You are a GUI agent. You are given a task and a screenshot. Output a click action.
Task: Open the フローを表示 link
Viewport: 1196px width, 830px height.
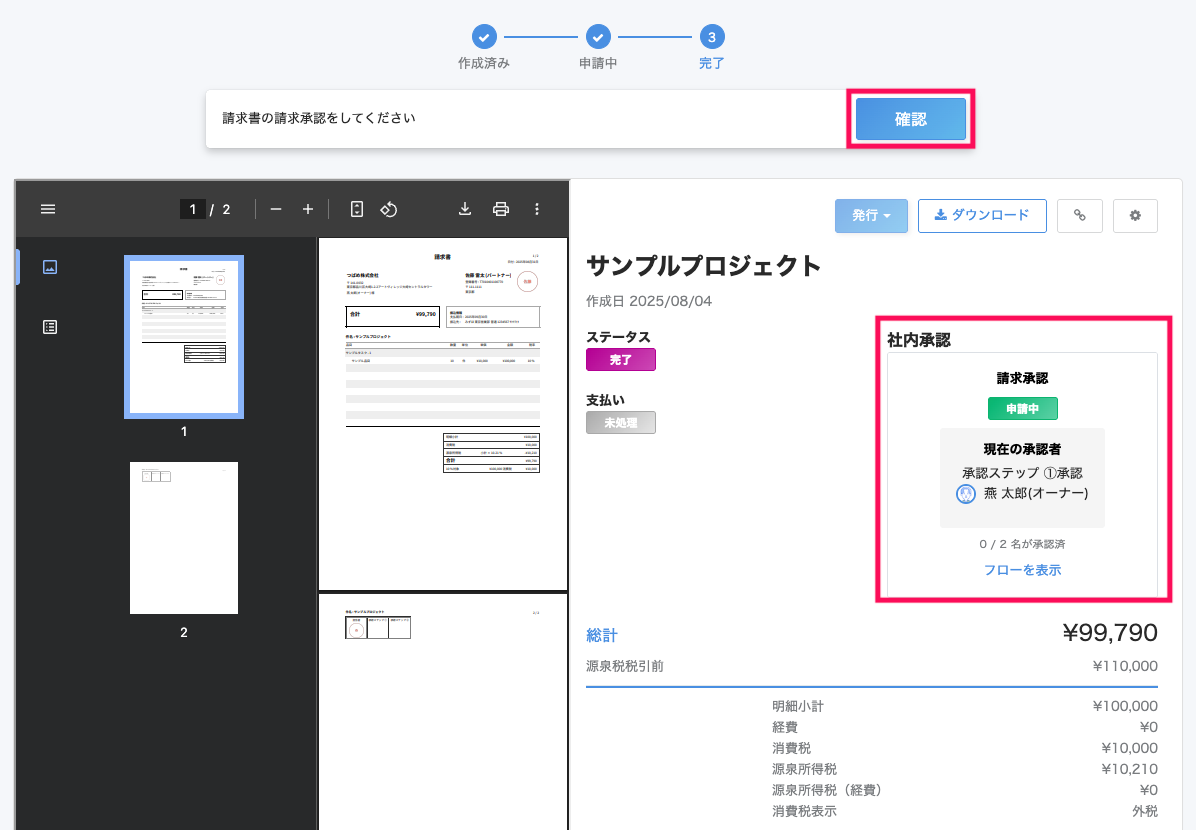click(1022, 570)
